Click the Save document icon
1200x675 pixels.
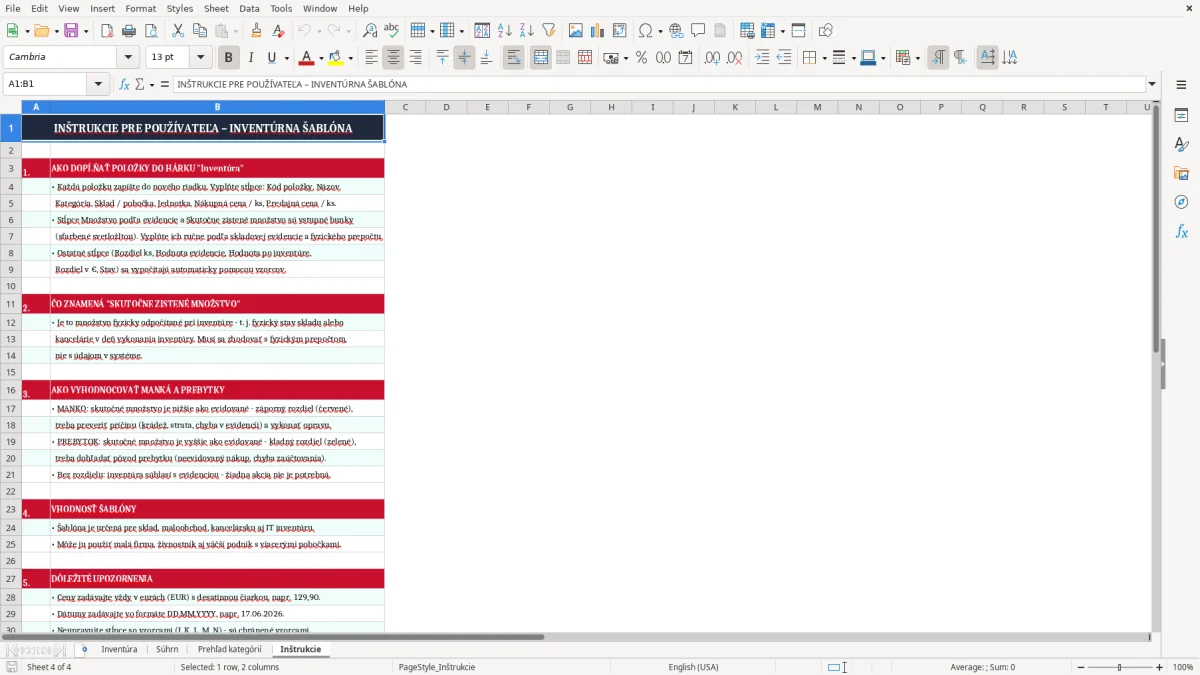pyautogui.click(x=72, y=31)
